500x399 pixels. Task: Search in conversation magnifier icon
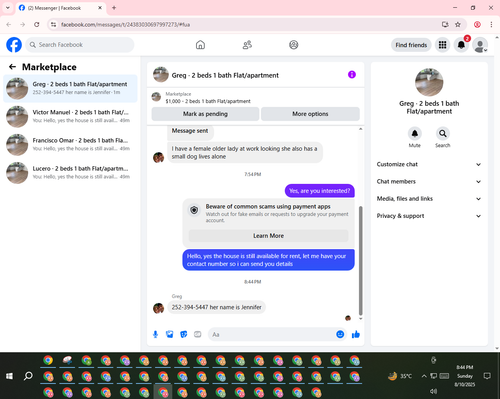[443, 134]
